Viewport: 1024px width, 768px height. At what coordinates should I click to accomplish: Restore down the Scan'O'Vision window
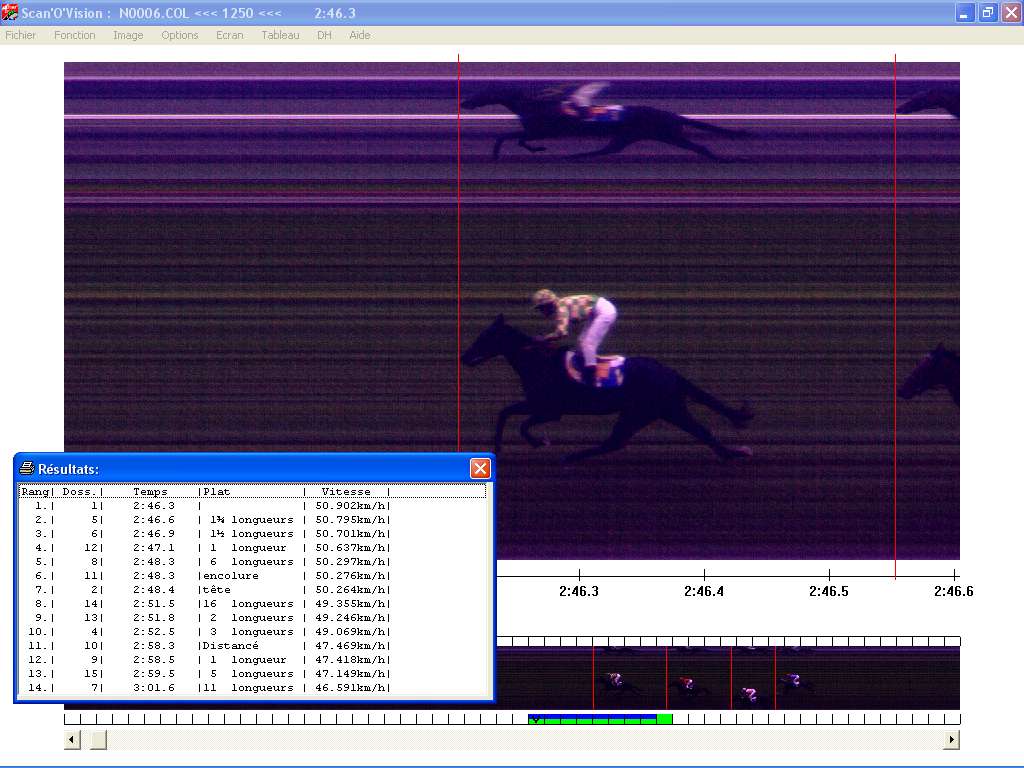click(x=988, y=12)
